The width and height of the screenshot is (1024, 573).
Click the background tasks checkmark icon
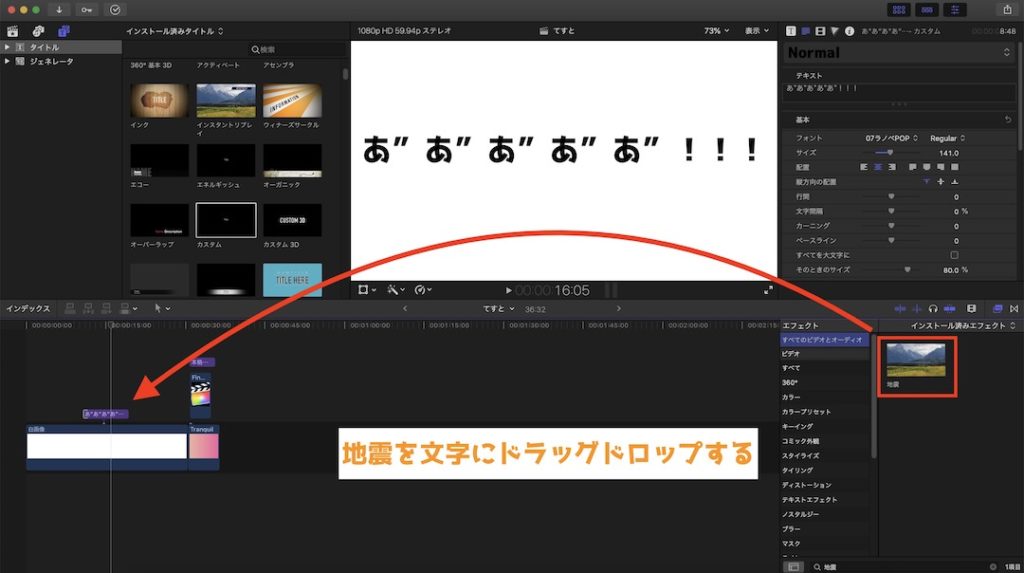[115, 10]
